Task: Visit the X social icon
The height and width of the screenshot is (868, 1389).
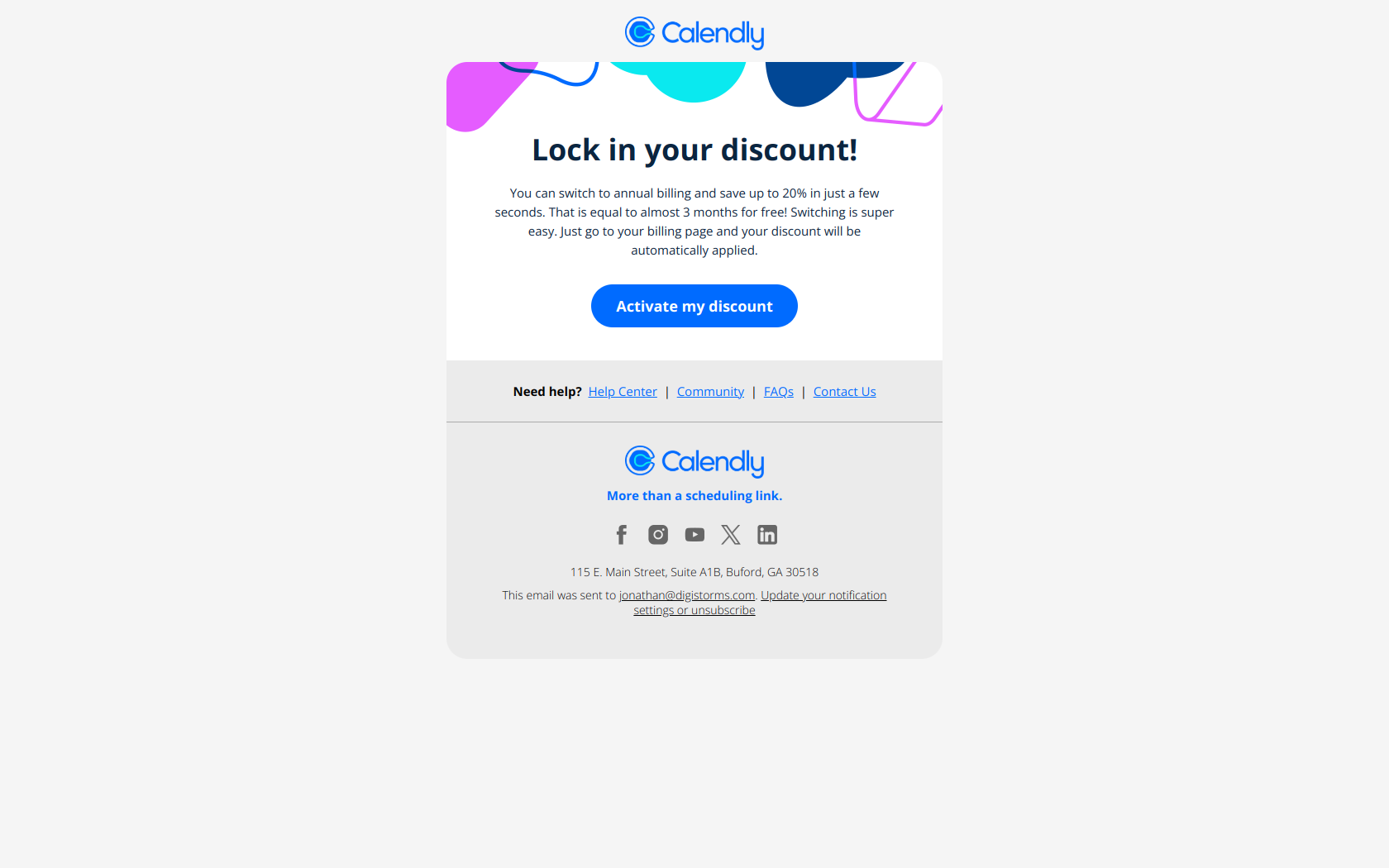Action: point(731,535)
